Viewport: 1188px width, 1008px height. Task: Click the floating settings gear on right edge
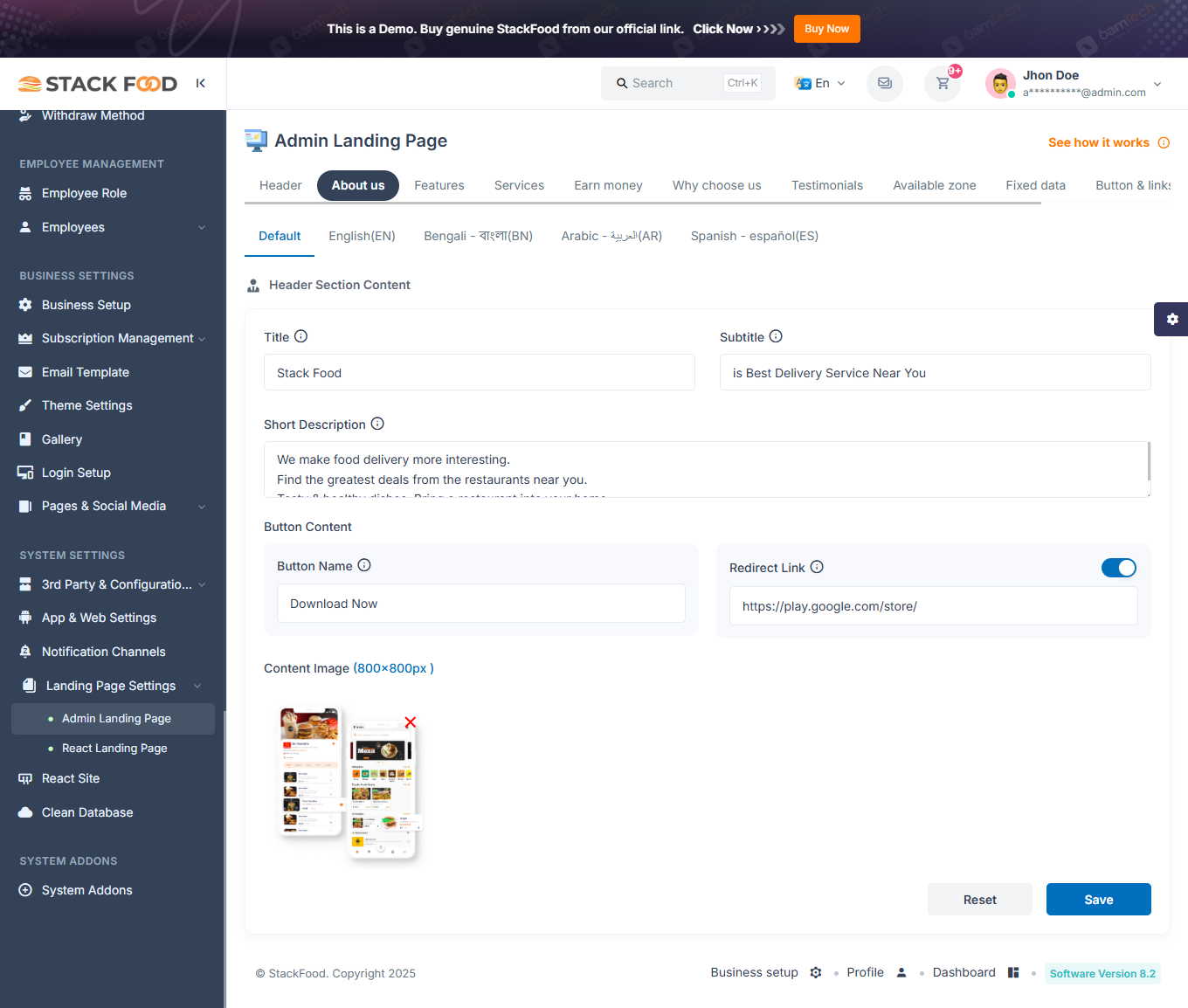[1171, 319]
